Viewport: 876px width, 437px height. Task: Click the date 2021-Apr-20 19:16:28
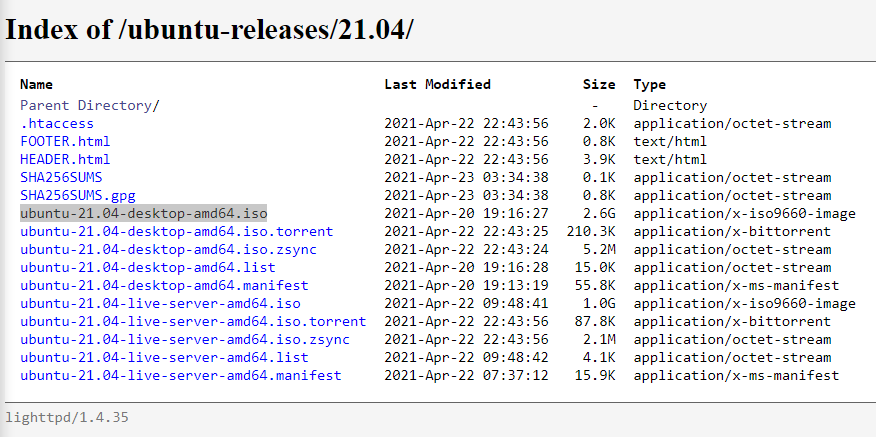tap(466, 268)
